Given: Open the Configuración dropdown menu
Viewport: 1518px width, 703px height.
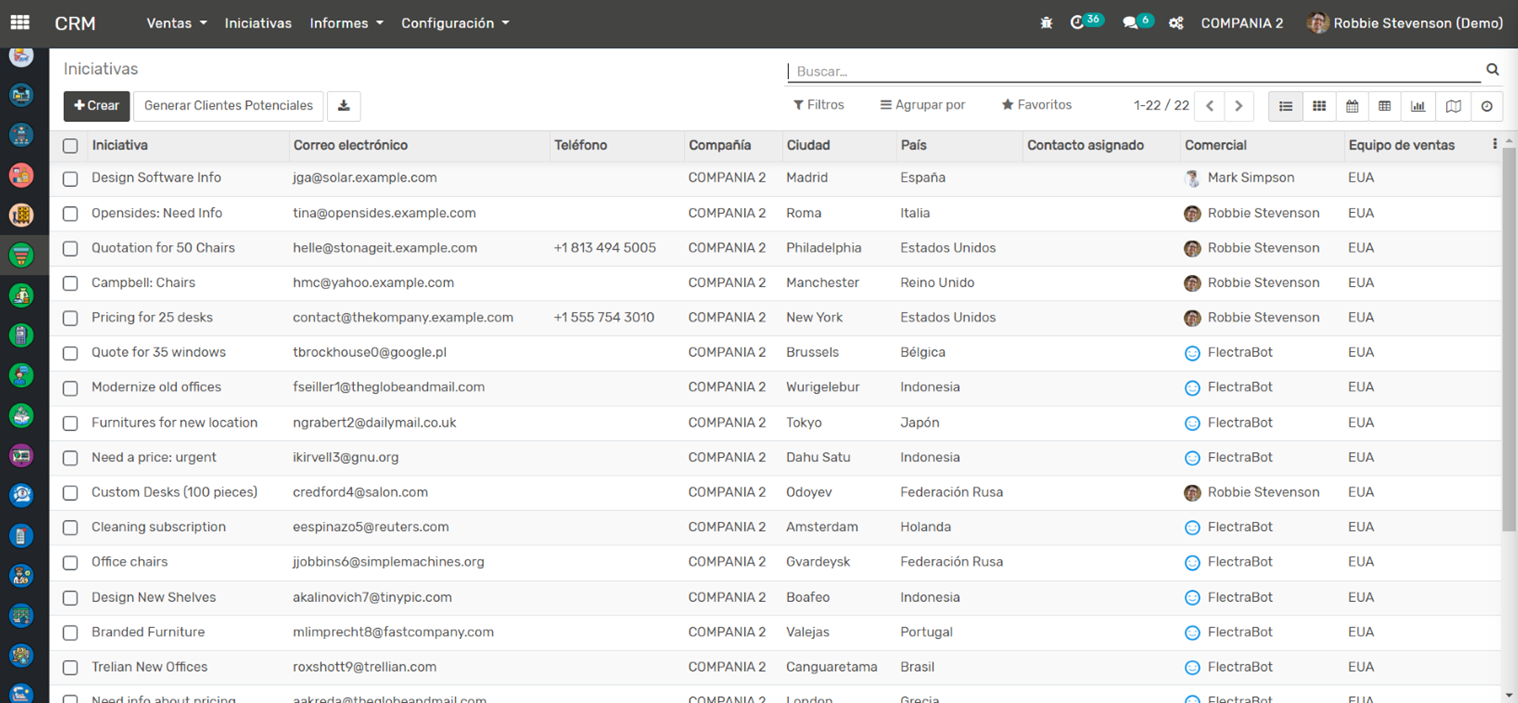Looking at the screenshot, I should [x=454, y=23].
